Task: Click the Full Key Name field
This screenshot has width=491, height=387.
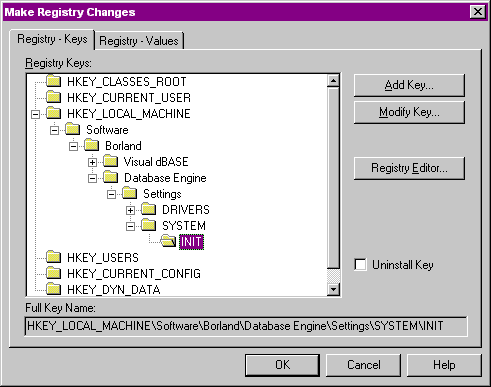Action: (246, 326)
